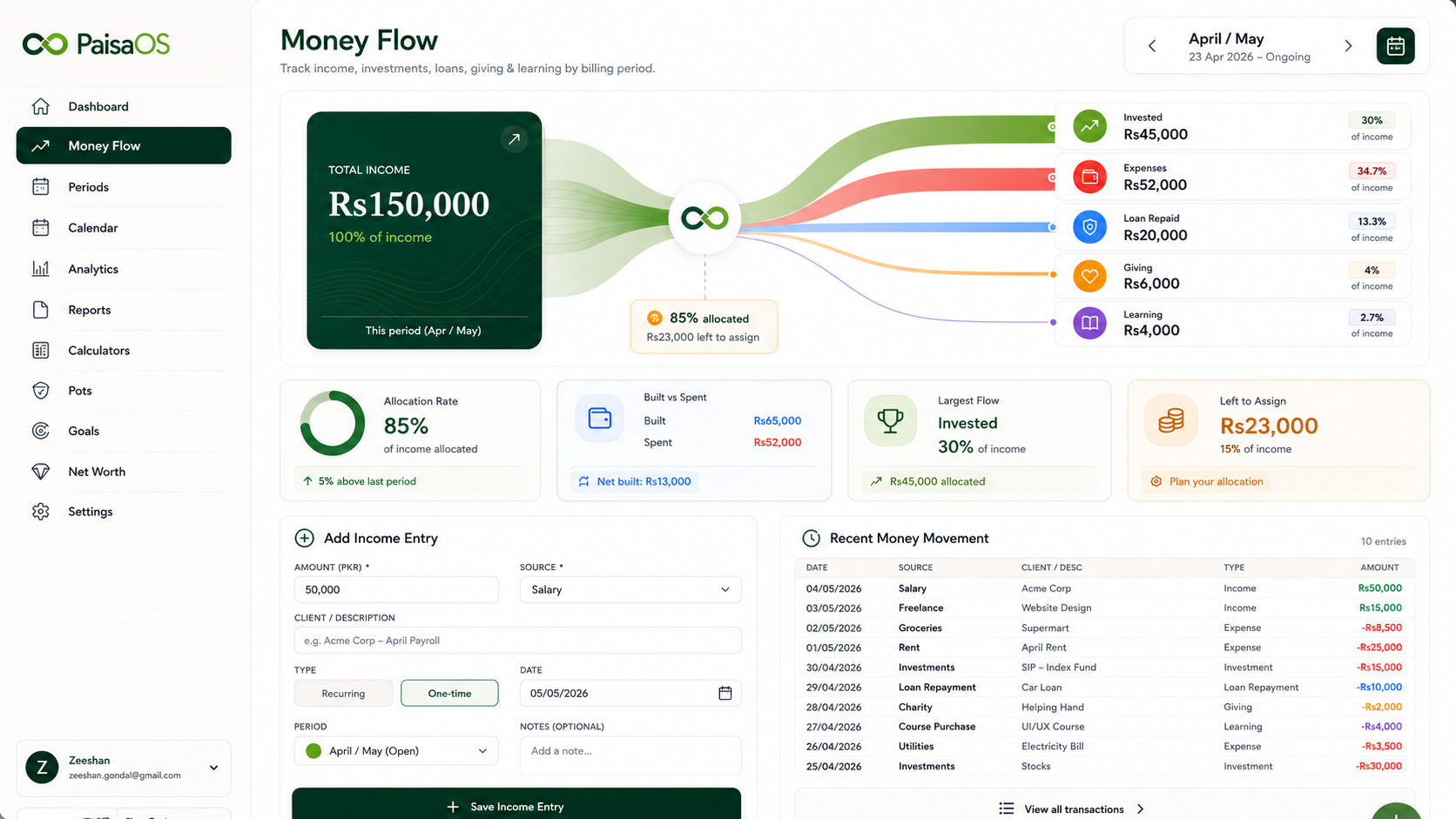Click the Client / Description input field
Image resolution: width=1456 pixels, height=819 pixels.
coord(518,641)
